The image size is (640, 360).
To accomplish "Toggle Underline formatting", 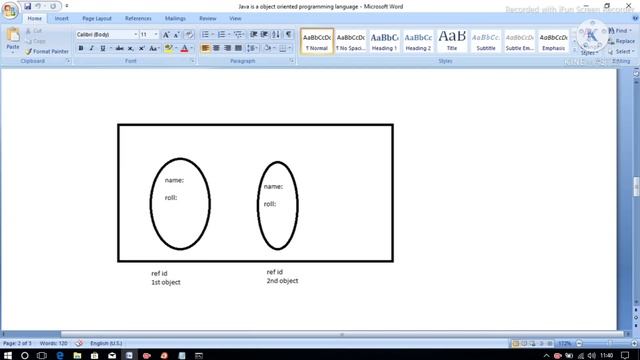I will (x=102, y=49).
